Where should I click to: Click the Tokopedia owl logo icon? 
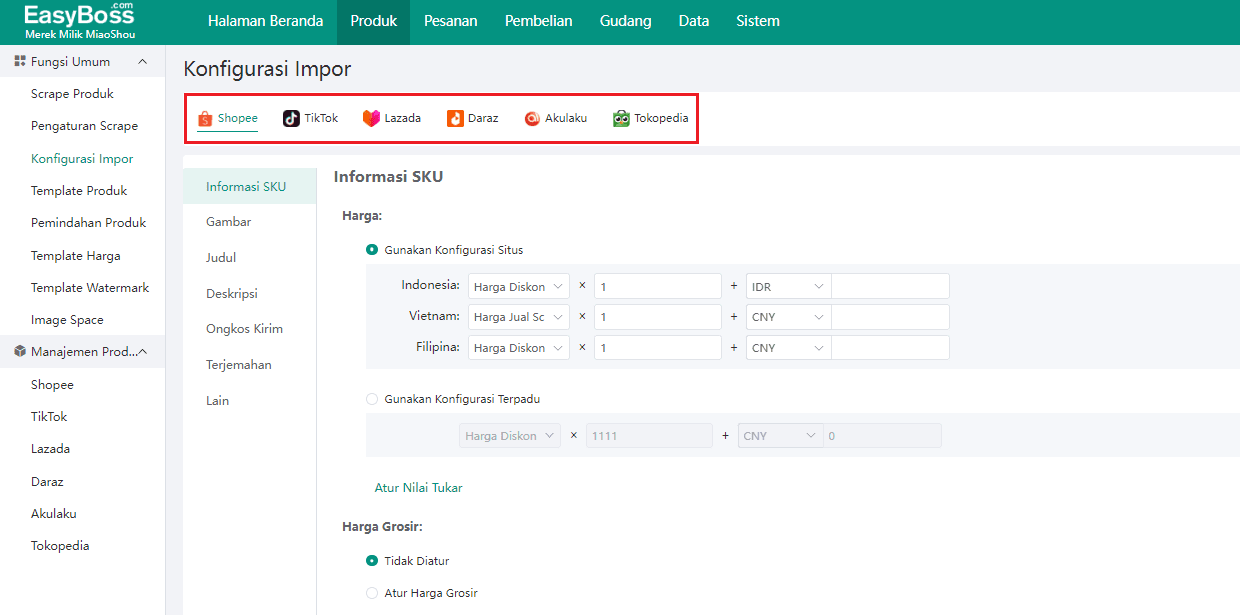coord(621,118)
